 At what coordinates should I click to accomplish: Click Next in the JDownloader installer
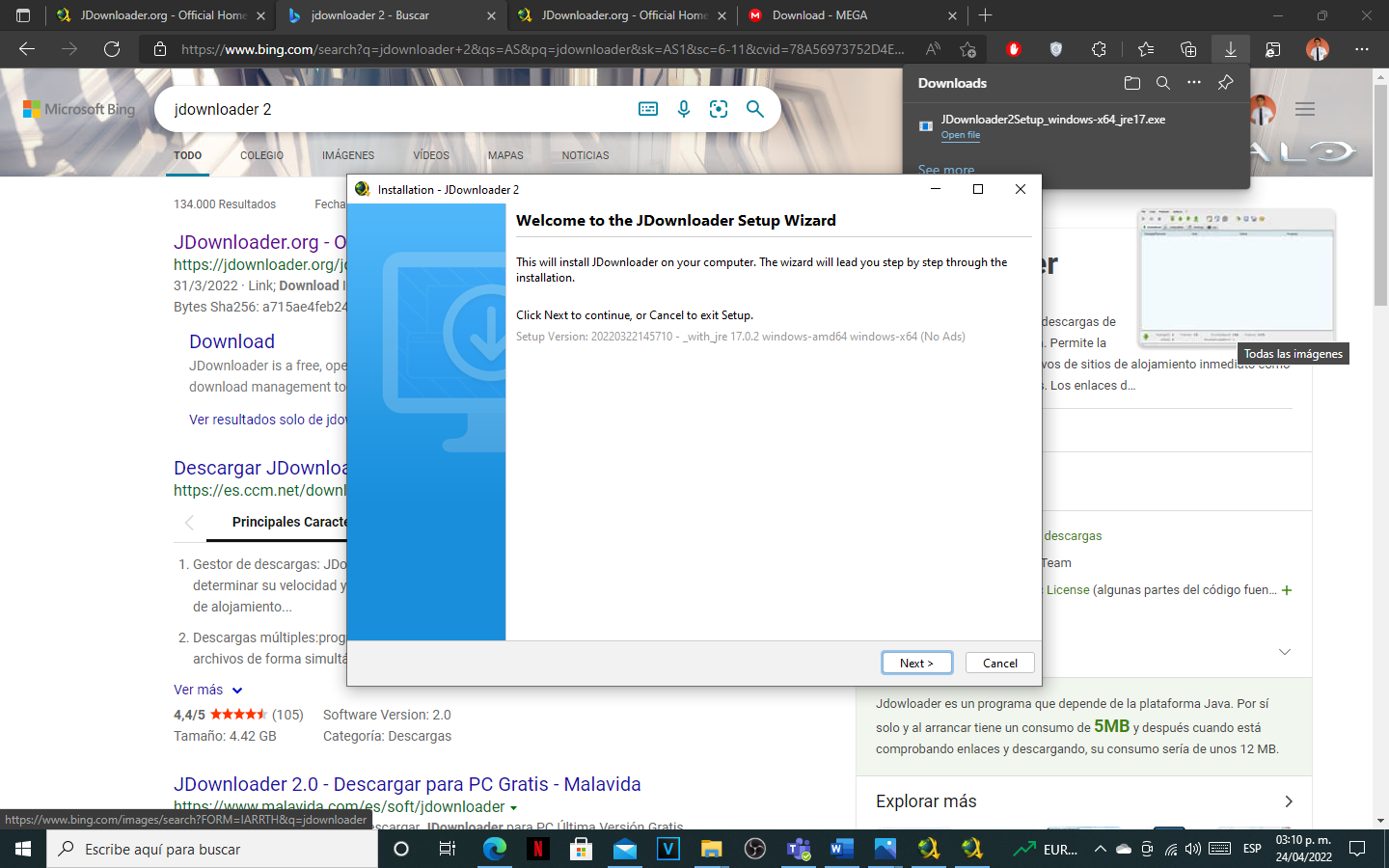(x=916, y=663)
